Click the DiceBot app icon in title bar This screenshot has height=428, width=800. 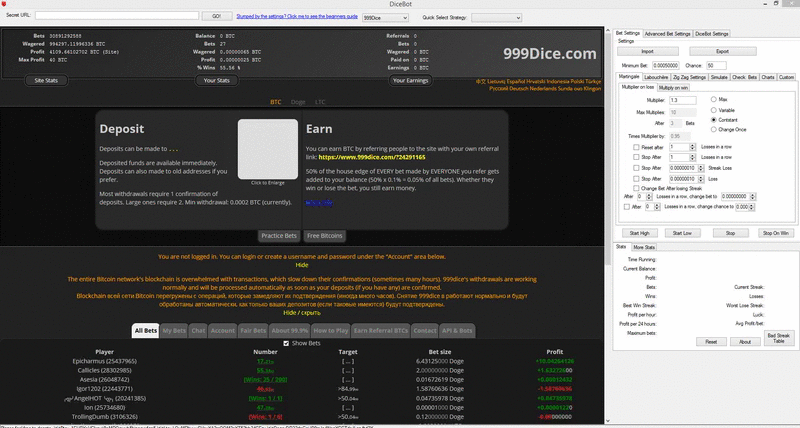coord(4,4)
